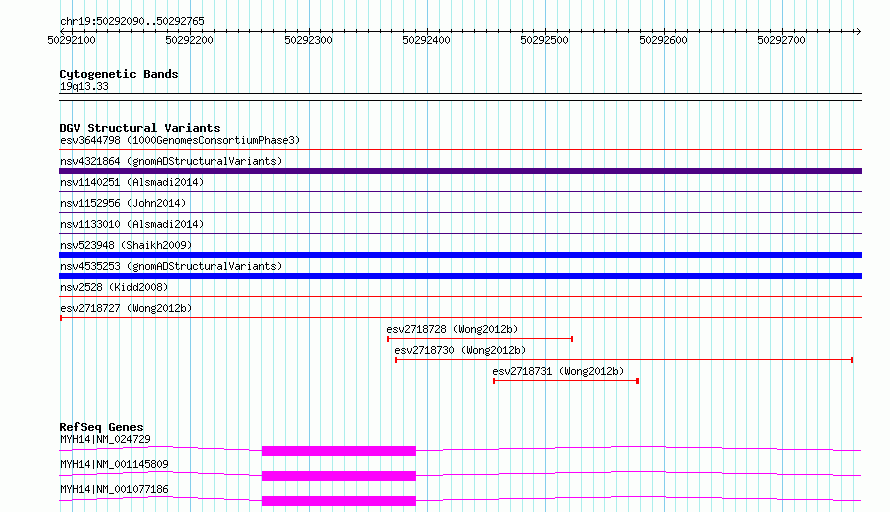Screen dimensions: 890x512
Task: Open variant nsv4321864 gnomAD label
Action: click(x=171, y=161)
